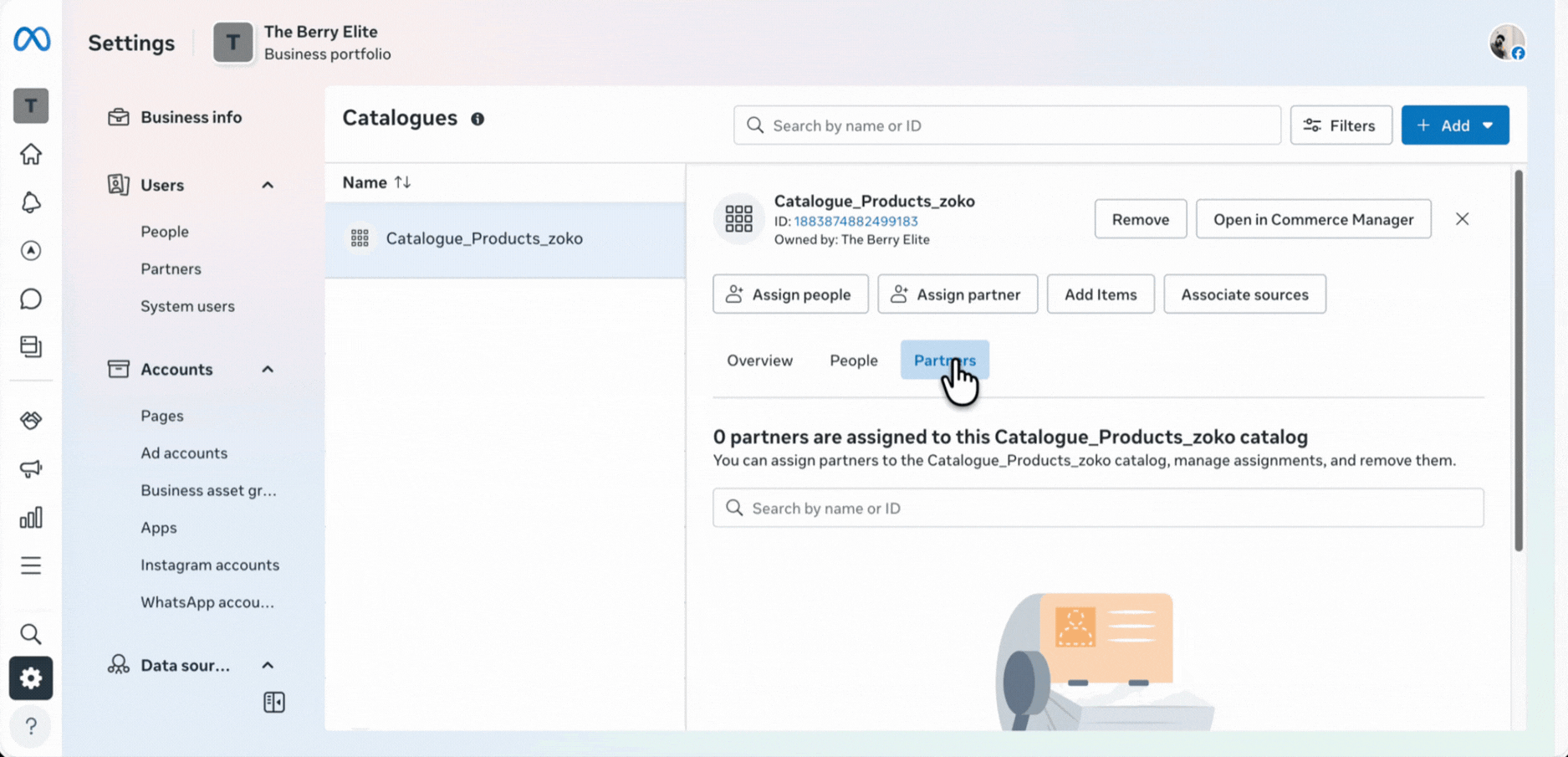Open the inbox chat bubble icon

click(31, 299)
